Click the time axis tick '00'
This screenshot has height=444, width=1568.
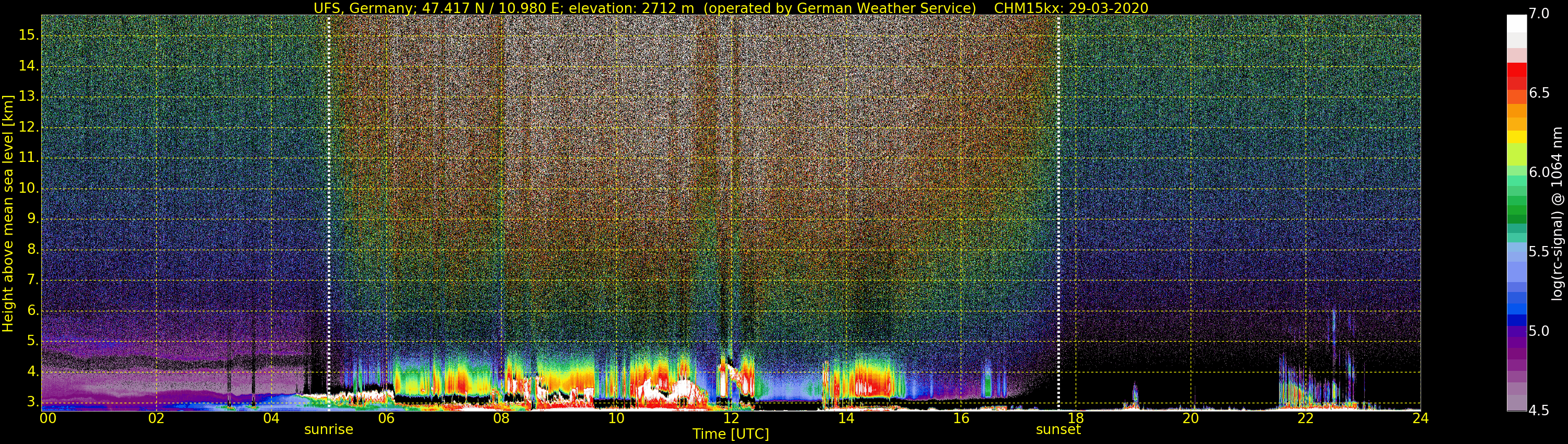coord(48,418)
